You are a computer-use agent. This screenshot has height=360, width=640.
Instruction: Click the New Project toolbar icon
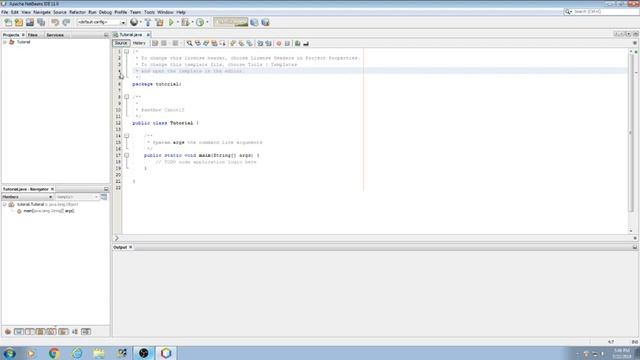(19, 22)
